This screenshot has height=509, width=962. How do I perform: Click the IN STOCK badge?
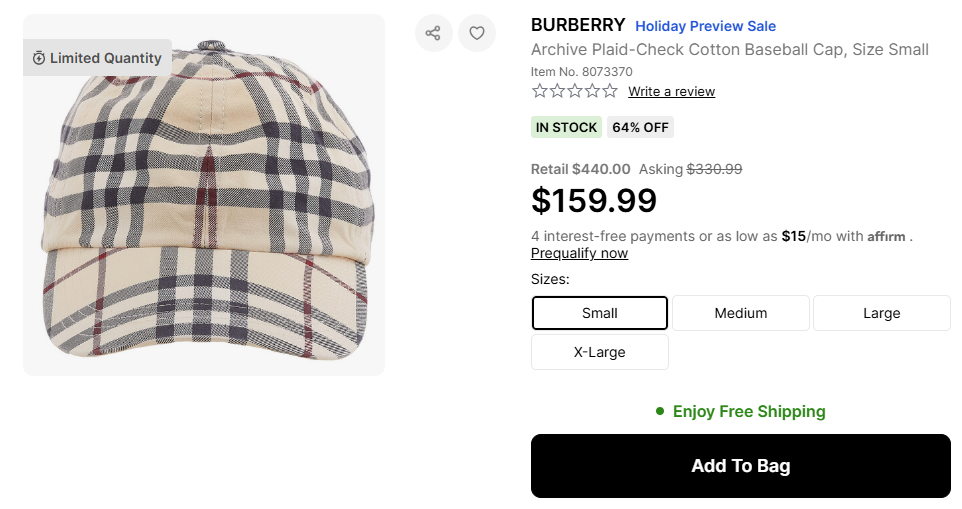(566, 127)
